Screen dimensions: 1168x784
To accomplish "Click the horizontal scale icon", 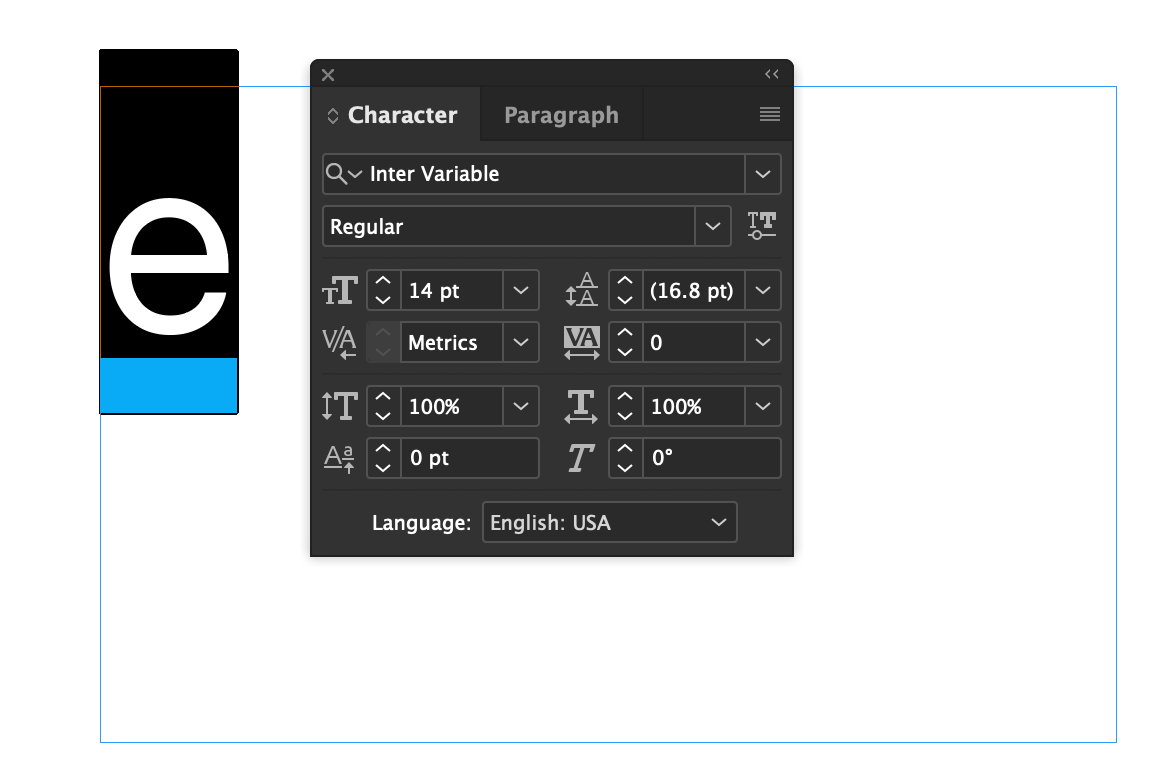I will (x=581, y=406).
